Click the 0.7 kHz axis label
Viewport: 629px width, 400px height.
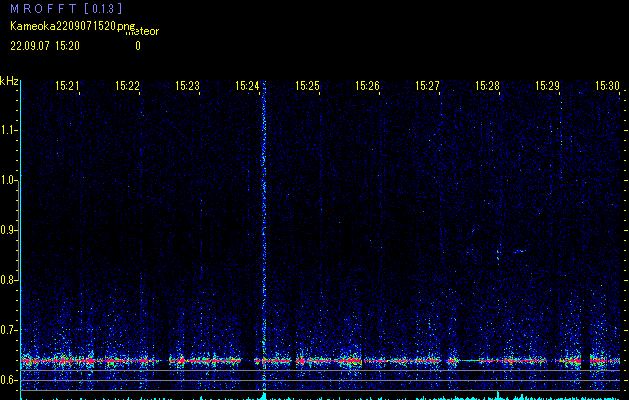8,330
